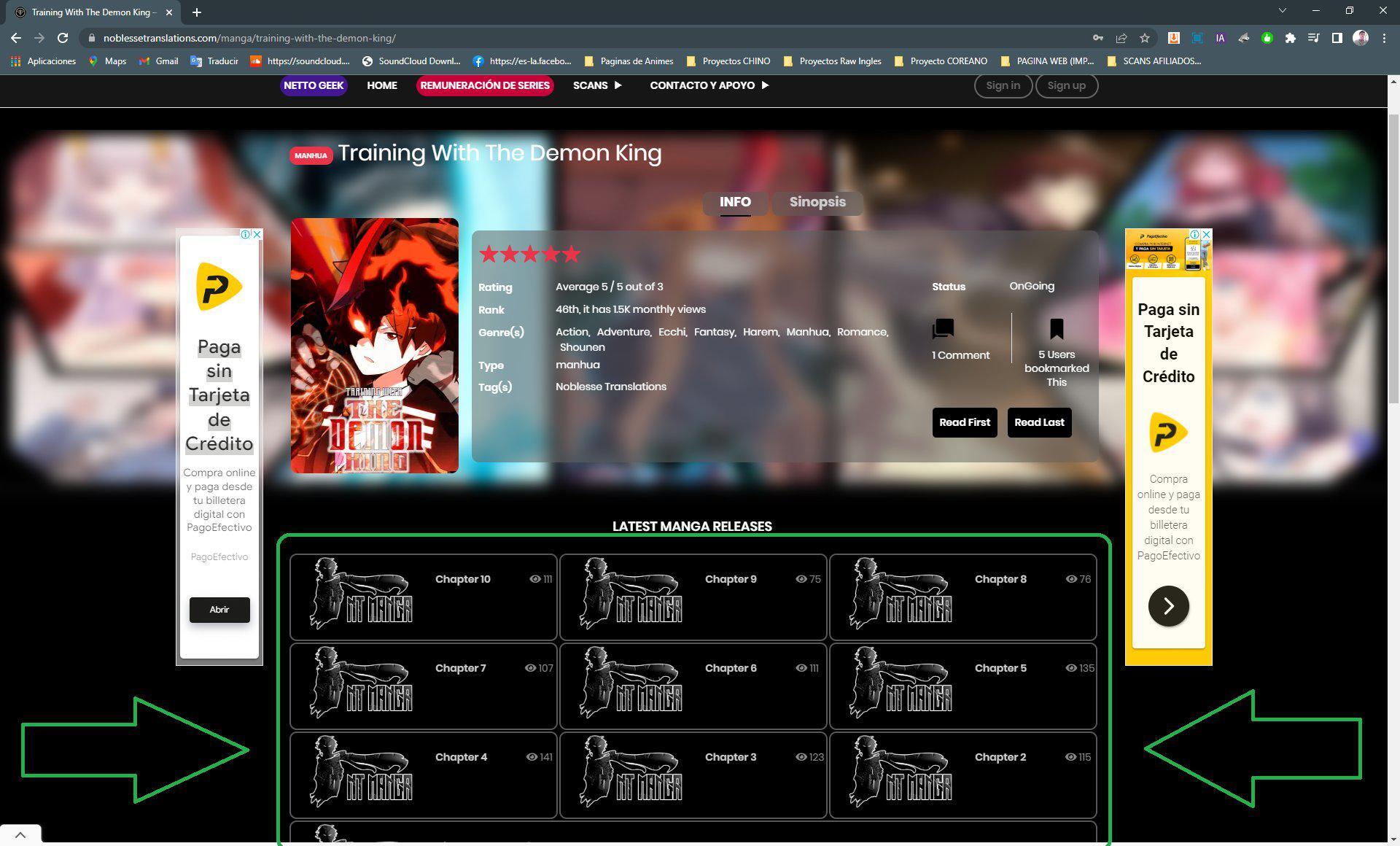The image size is (1400, 846).
Task: Click the Abrir button in left ad
Action: click(219, 610)
